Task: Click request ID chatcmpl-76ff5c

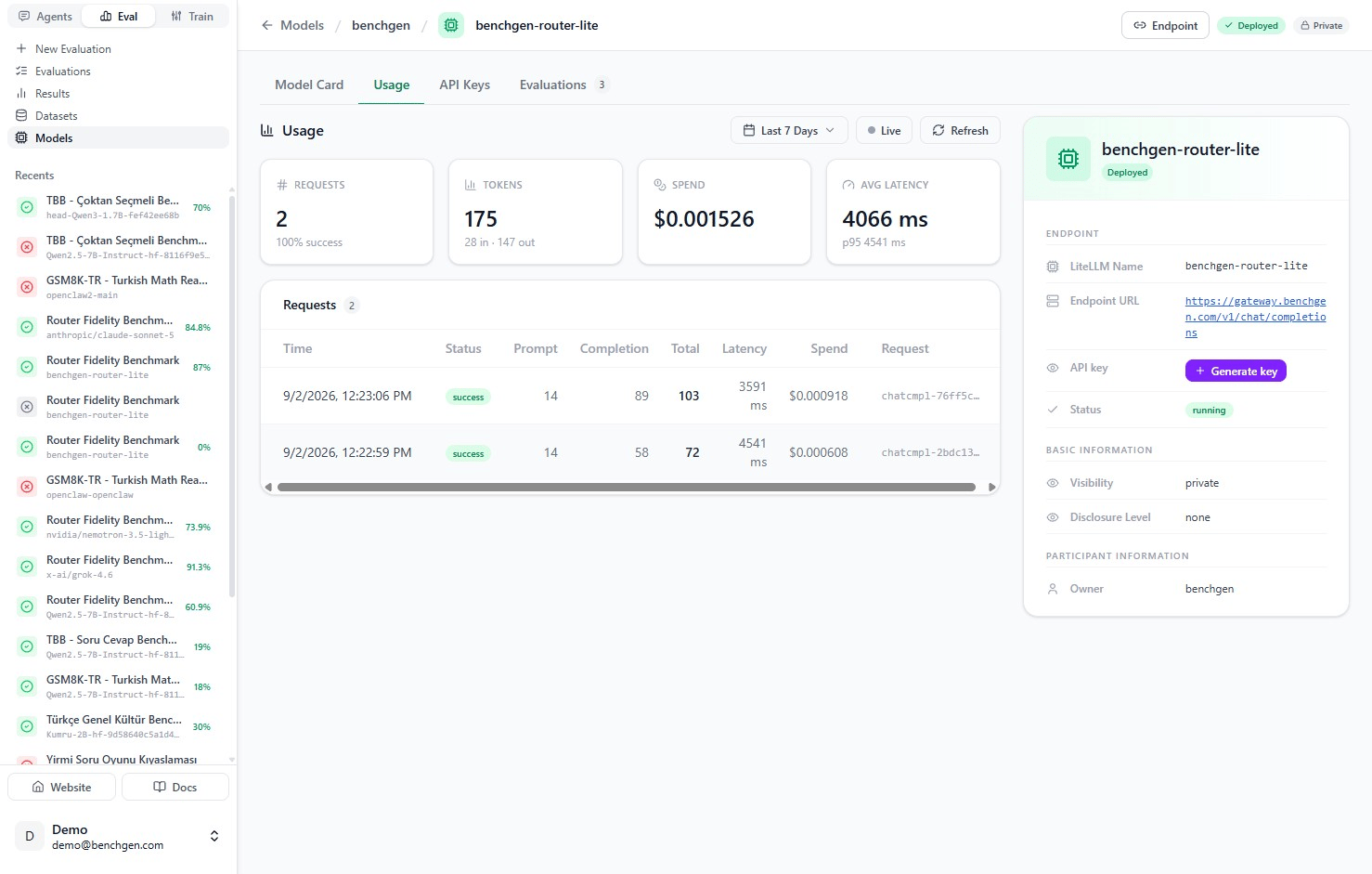Action: [x=930, y=396]
